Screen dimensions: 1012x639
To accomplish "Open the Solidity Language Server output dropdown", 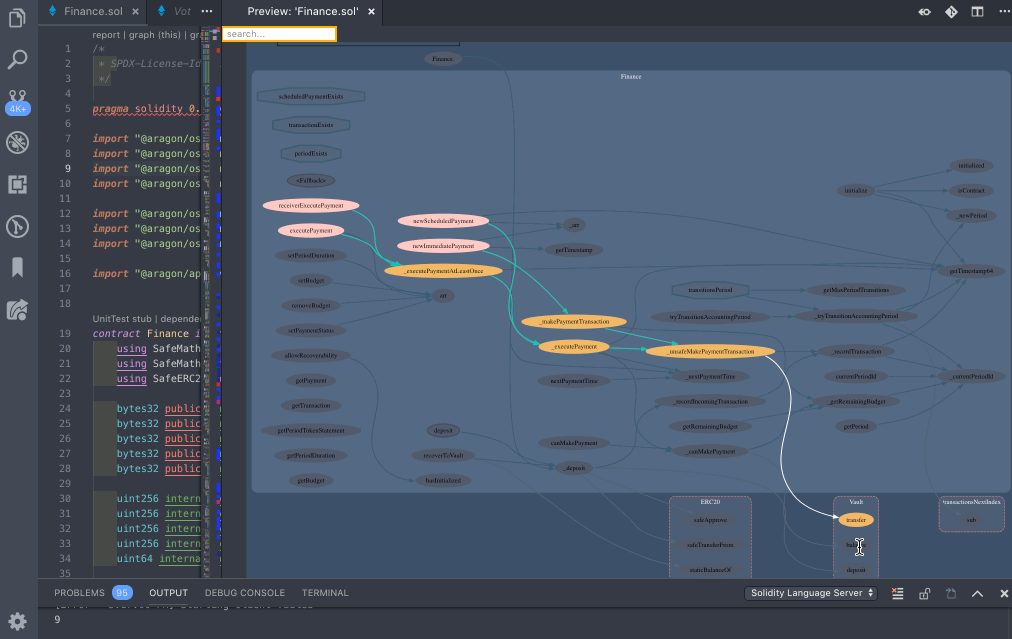I will tap(811, 593).
